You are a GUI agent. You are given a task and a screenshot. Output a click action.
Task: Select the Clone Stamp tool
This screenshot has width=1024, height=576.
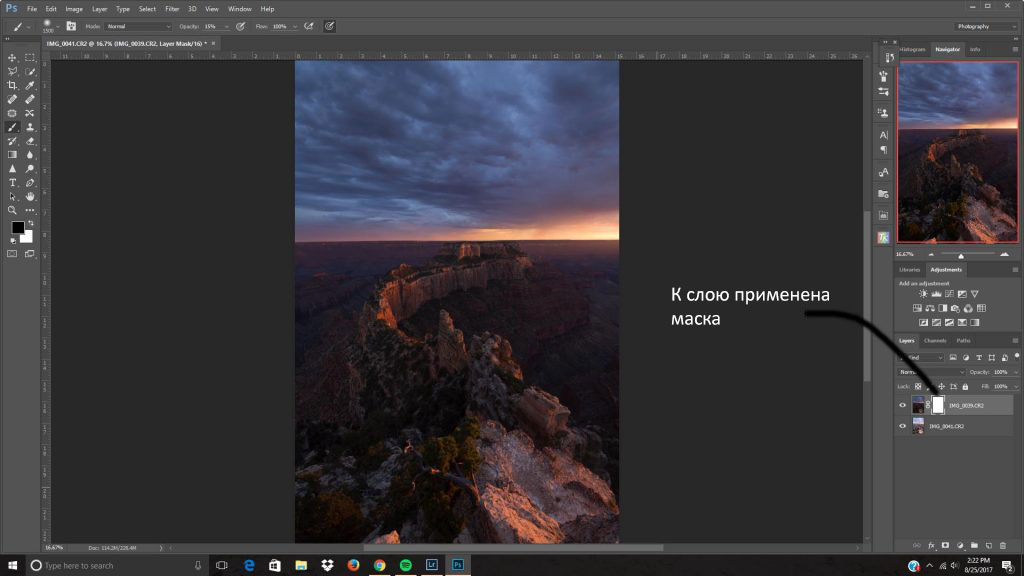pos(29,127)
